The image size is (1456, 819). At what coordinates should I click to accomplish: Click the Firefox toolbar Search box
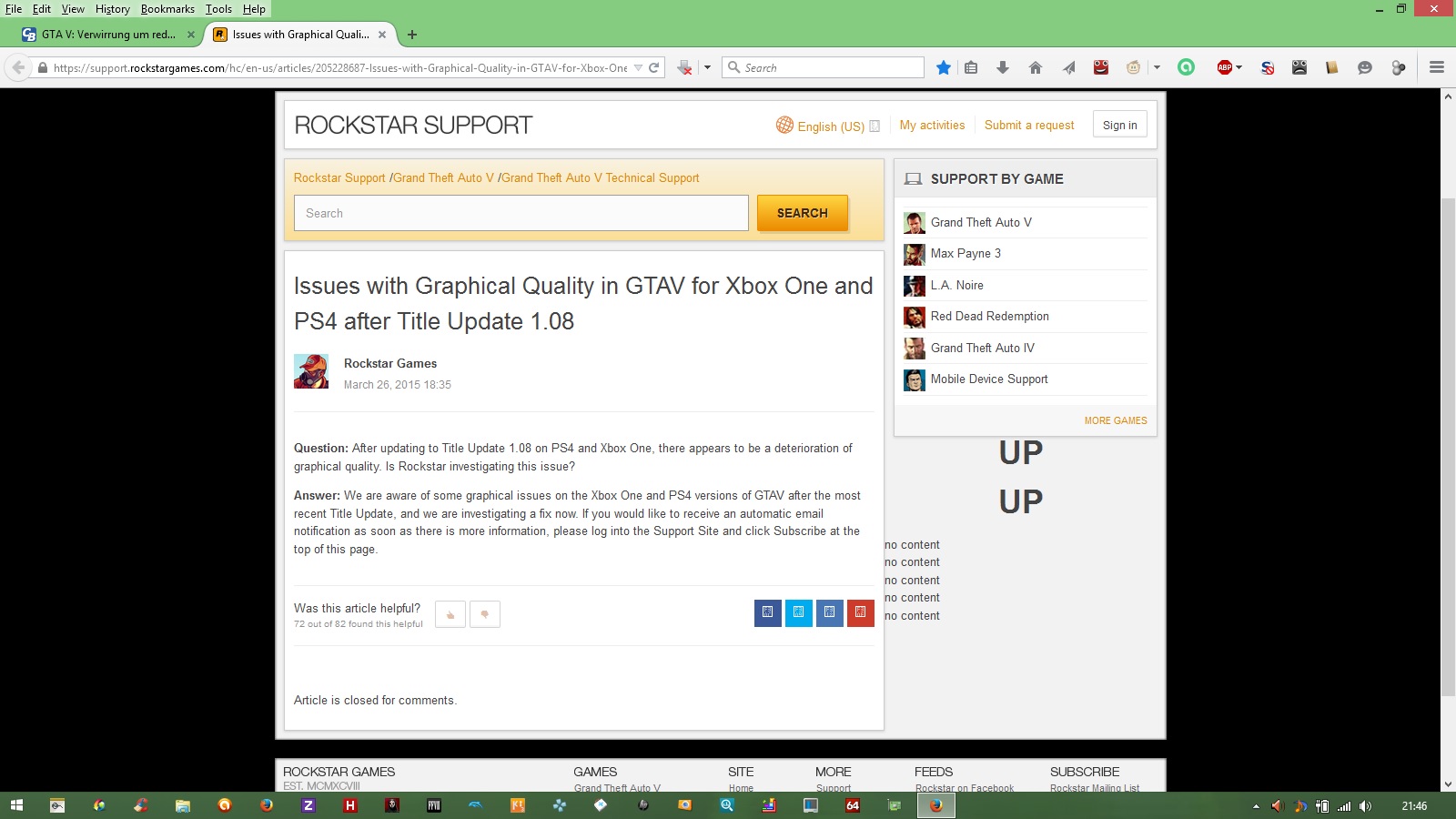(x=824, y=67)
